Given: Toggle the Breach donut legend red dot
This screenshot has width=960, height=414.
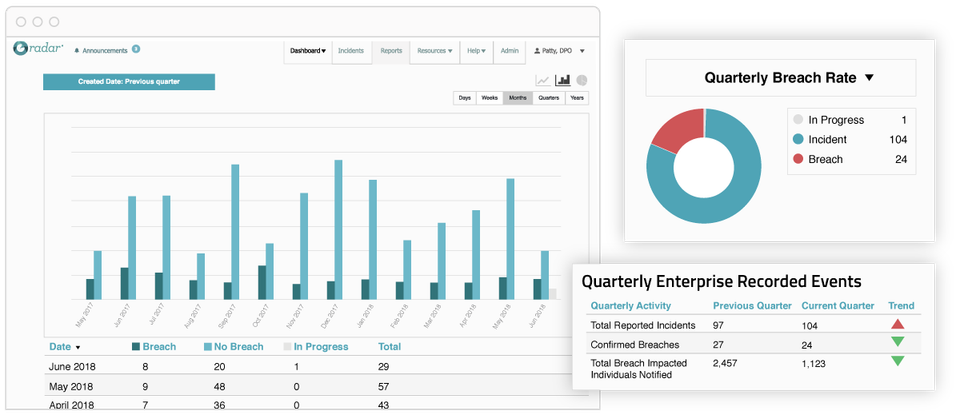Looking at the screenshot, I should (x=798, y=159).
